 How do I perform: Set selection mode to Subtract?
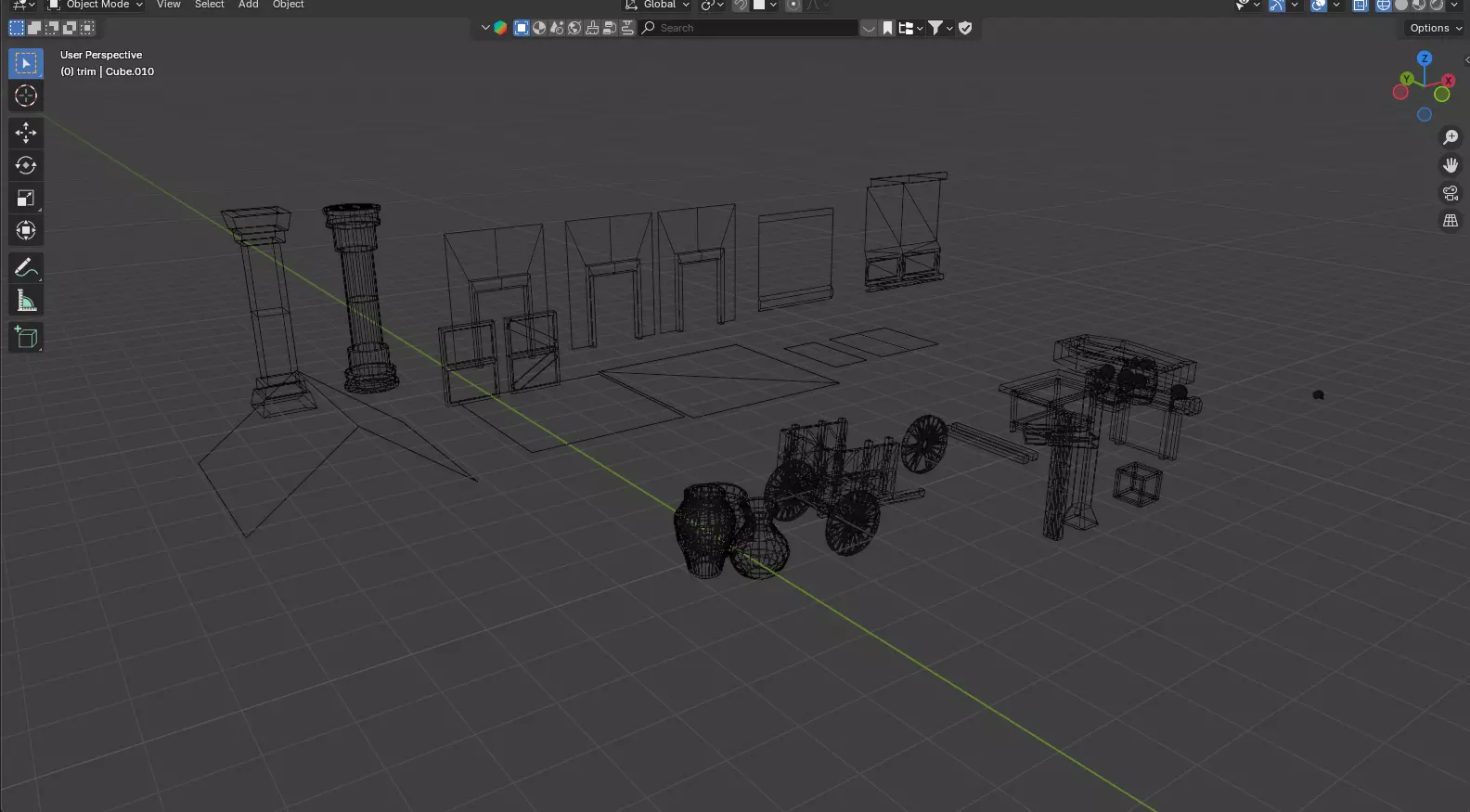click(52, 28)
